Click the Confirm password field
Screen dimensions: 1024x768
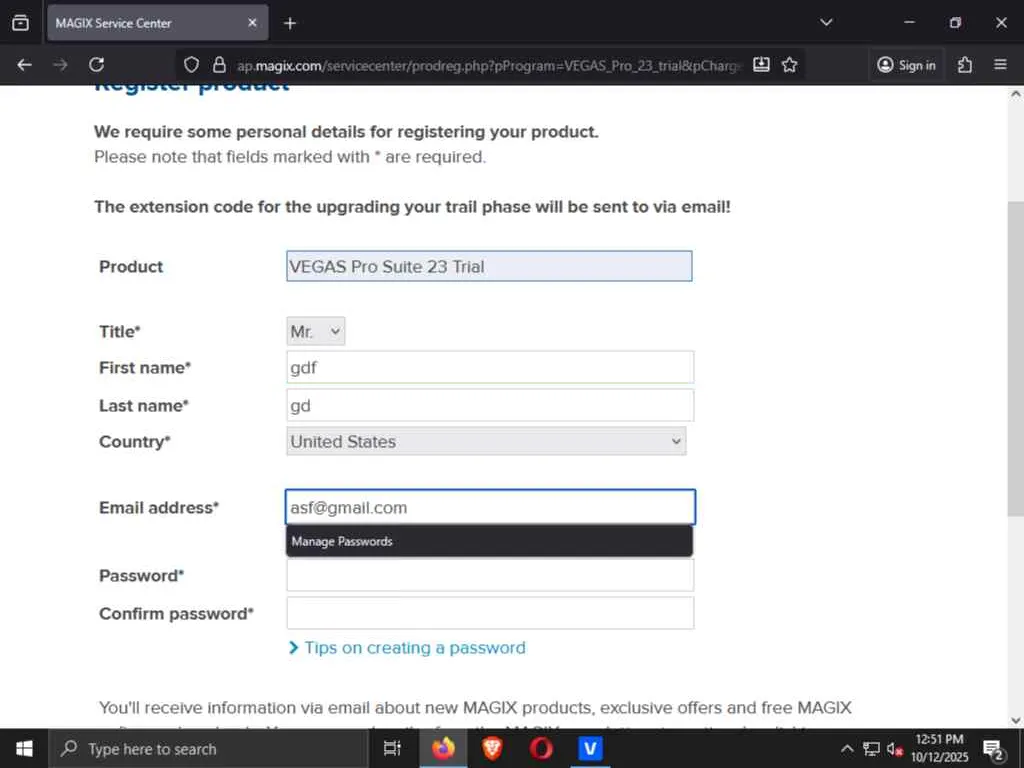coord(490,613)
